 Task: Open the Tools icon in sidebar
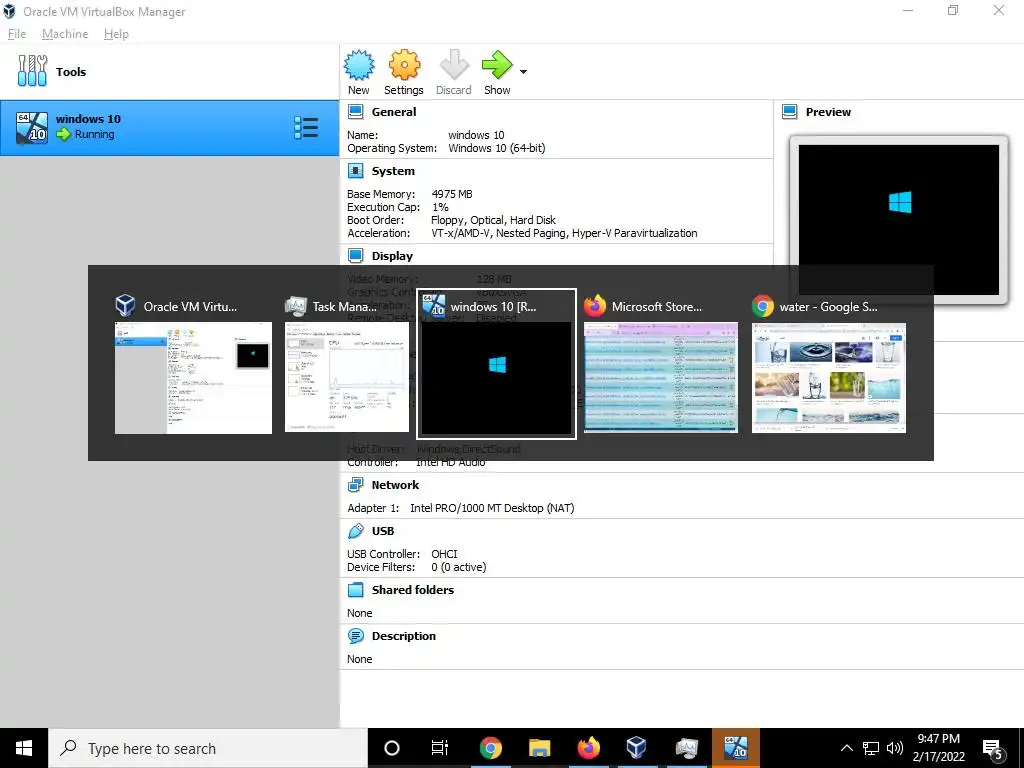pos(32,71)
